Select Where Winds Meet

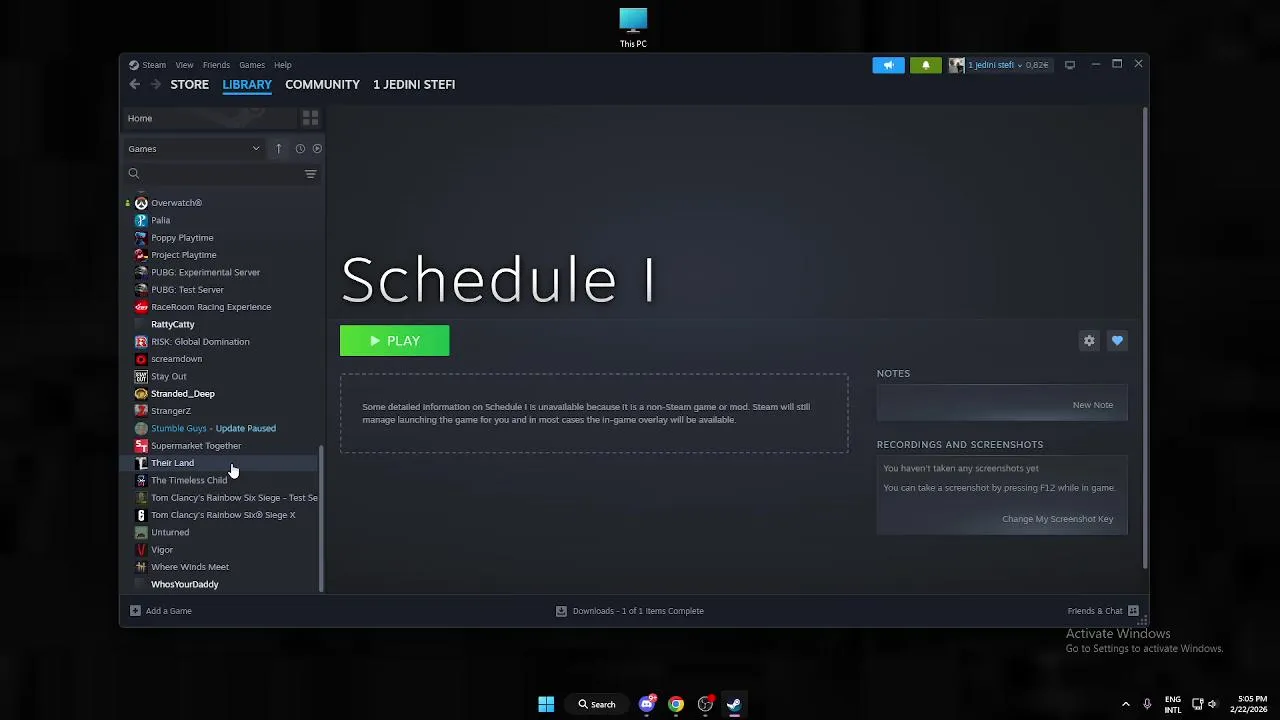pos(190,567)
